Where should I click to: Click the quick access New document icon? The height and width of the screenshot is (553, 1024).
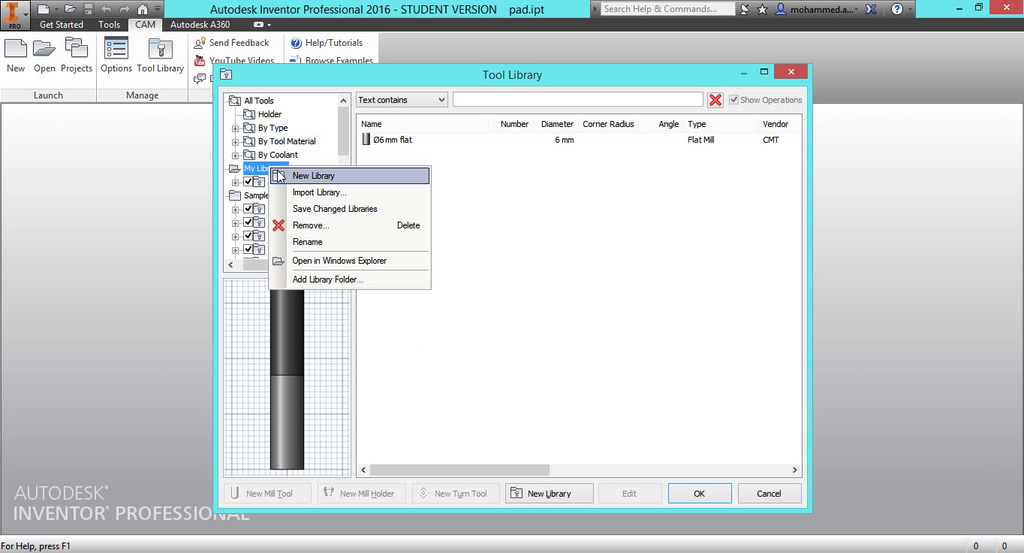click(x=43, y=9)
